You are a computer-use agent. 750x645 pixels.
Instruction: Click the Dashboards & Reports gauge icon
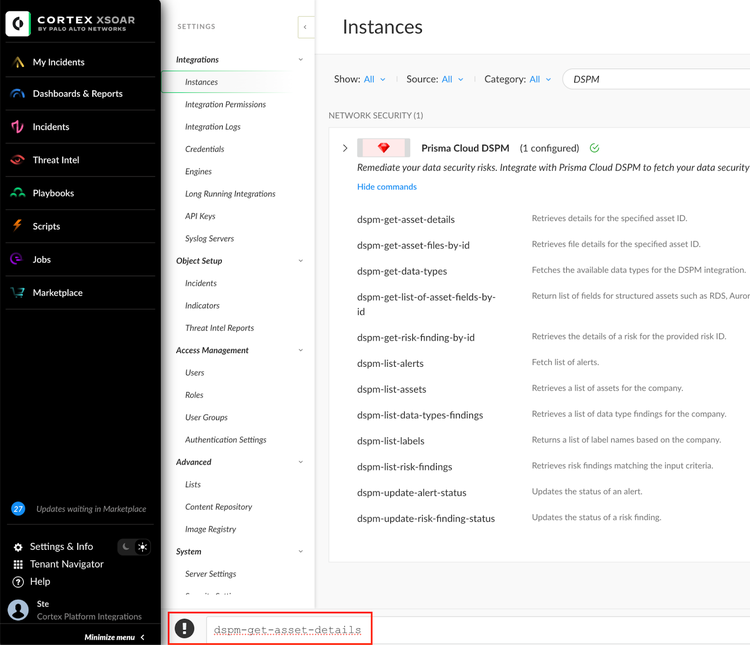pyautogui.click(x=18, y=94)
